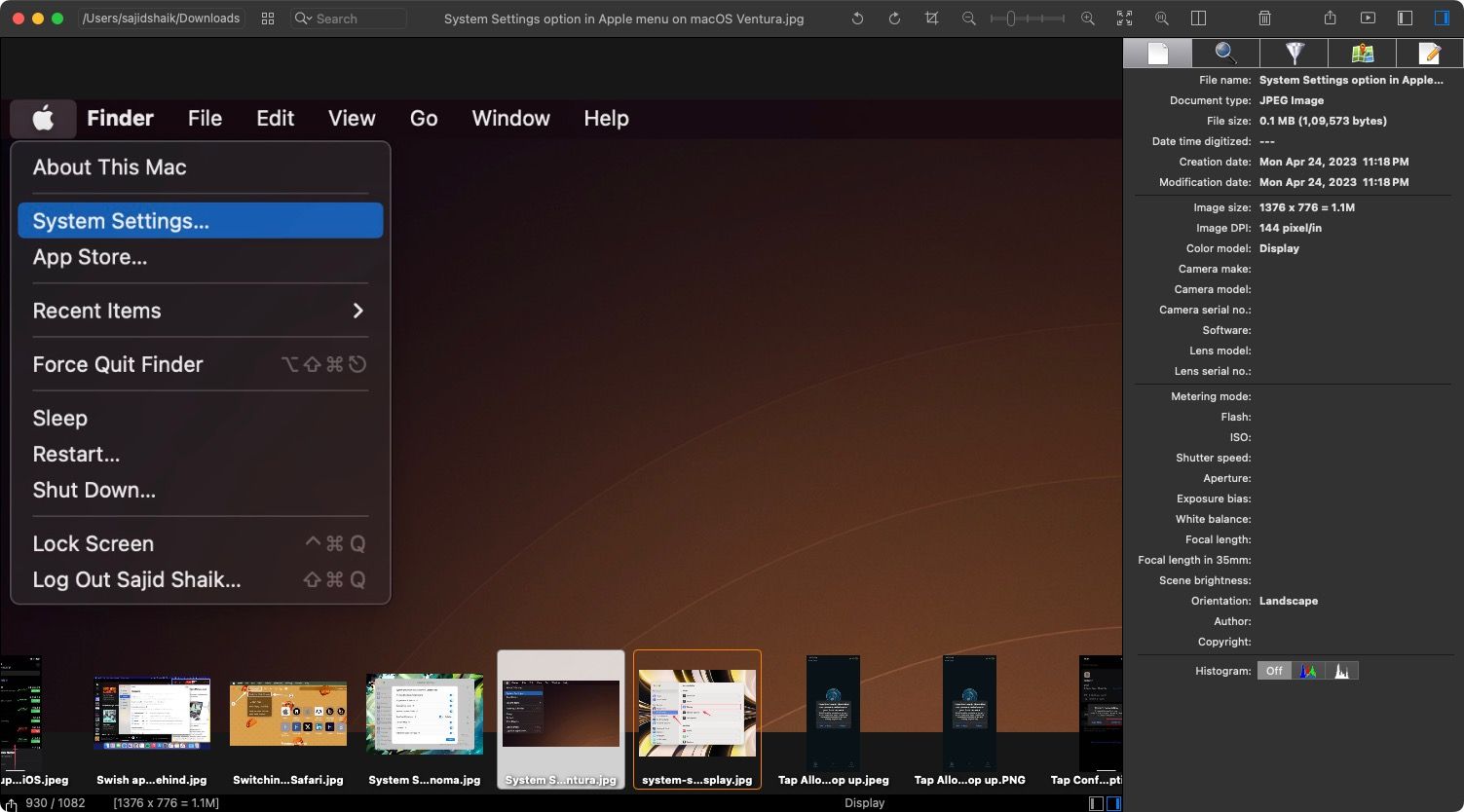Move the current image to the trash
This screenshot has height=812, width=1464.
[1263, 18]
